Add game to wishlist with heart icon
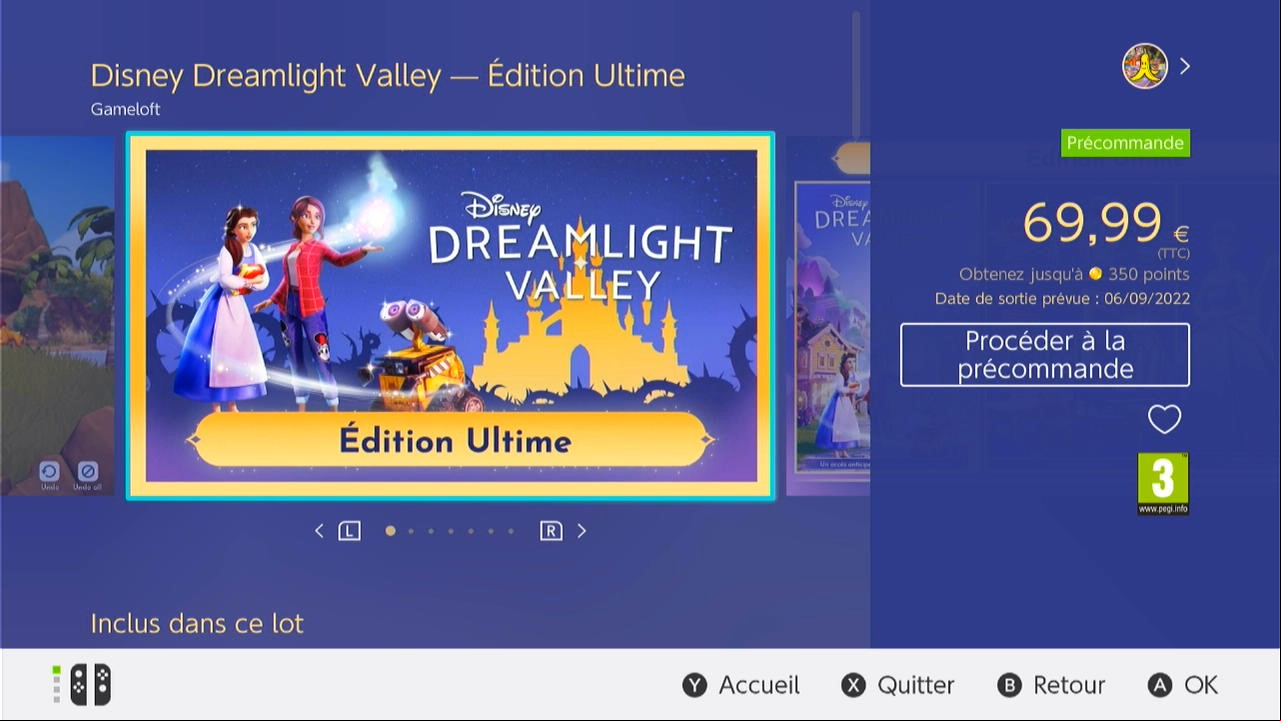This screenshot has width=1281, height=721. pyautogui.click(x=1164, y=419)
